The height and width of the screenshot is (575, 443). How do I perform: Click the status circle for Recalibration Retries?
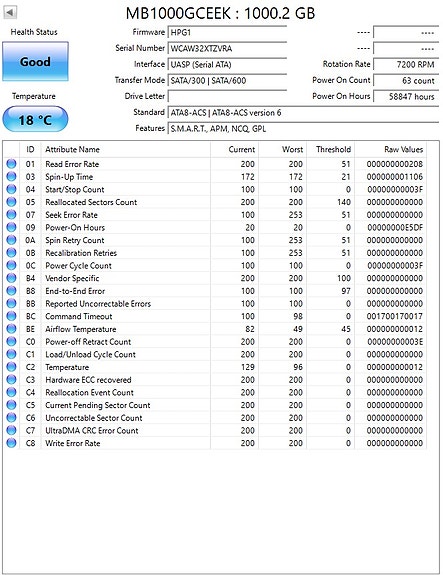11,253
